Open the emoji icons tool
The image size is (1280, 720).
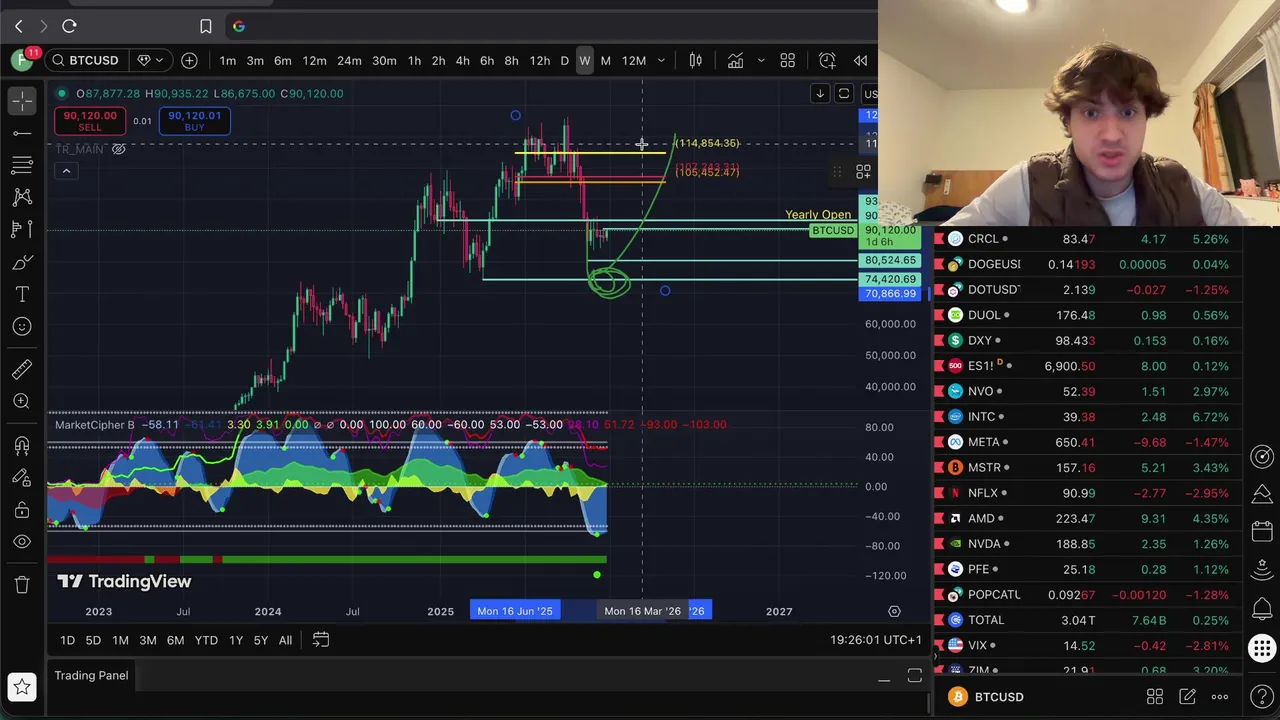pos(21,326)
